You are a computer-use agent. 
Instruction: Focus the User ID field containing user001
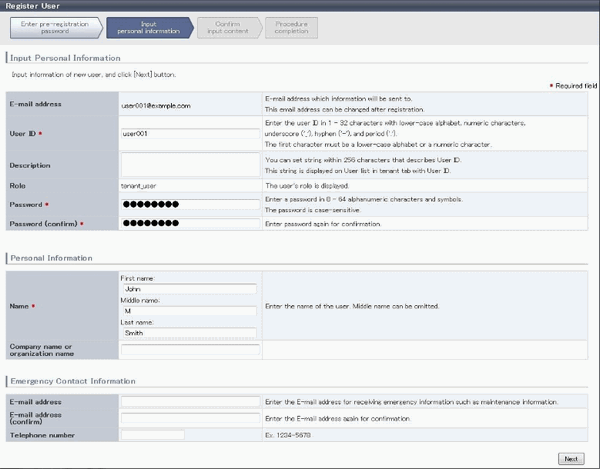tap(189, 132)
